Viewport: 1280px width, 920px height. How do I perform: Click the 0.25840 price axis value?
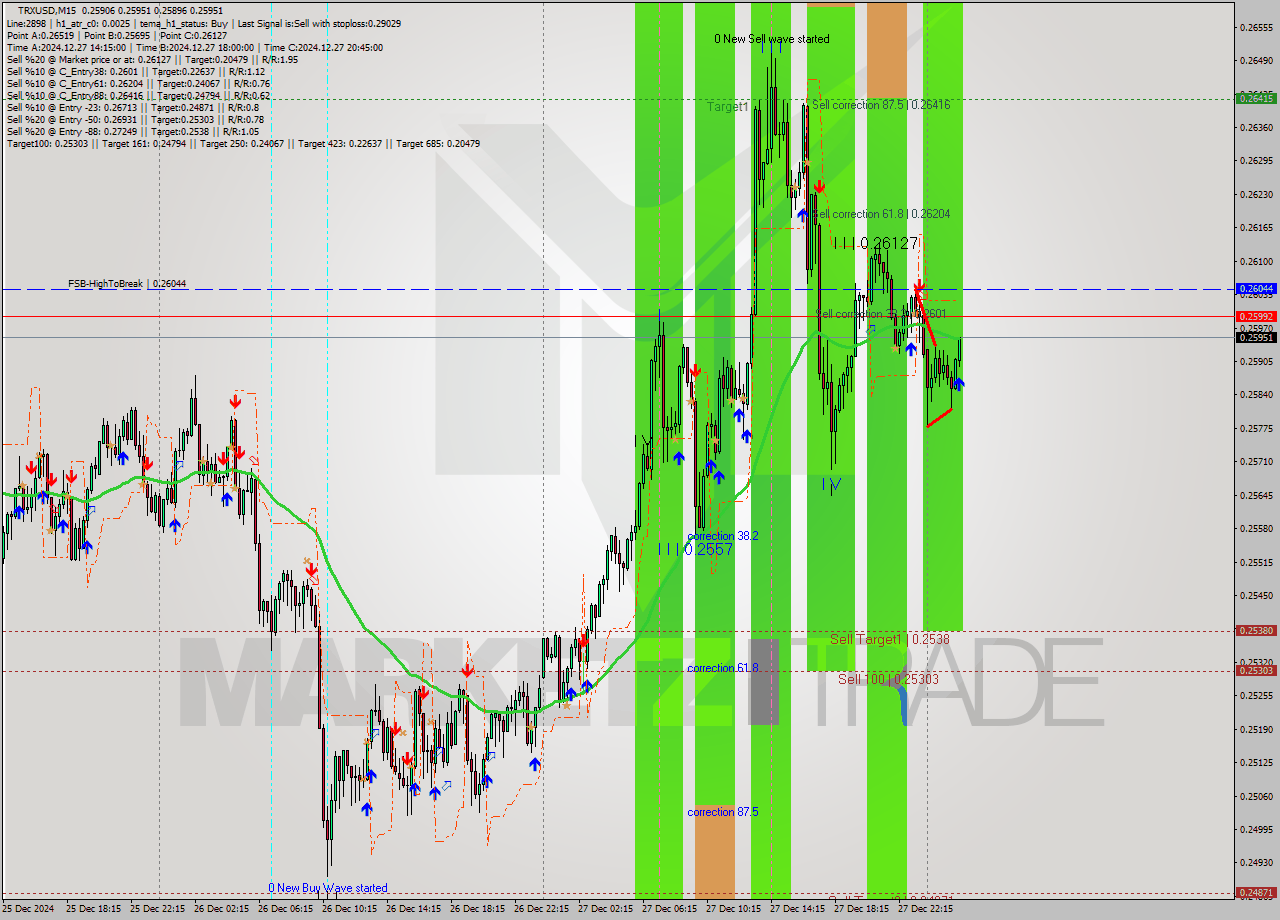(1256, 394)
